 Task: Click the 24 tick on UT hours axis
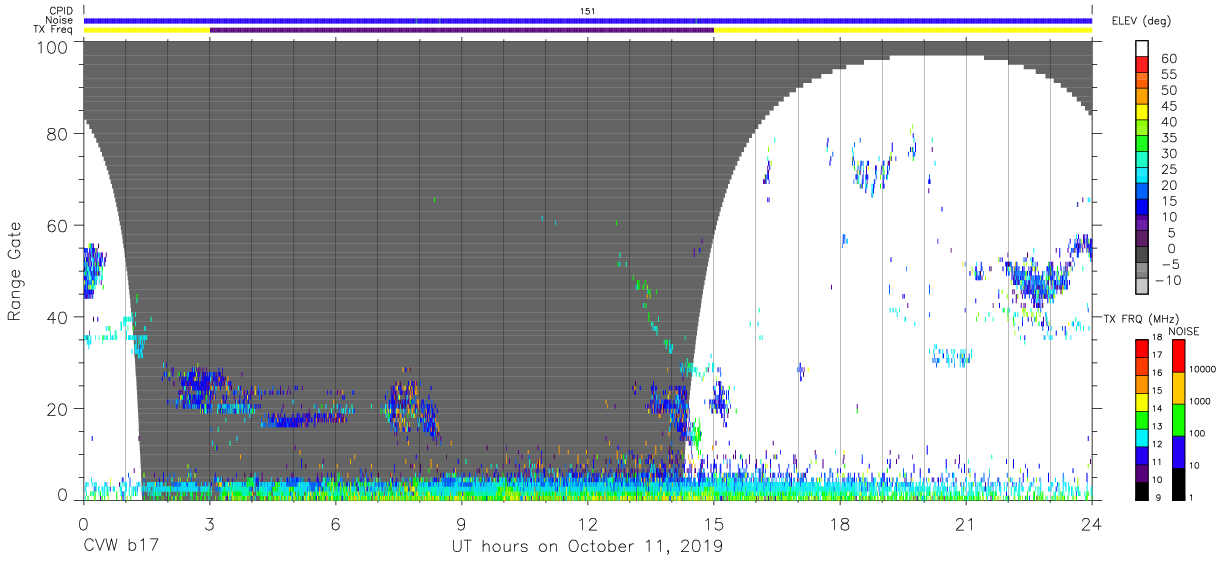coord(1092,523)
